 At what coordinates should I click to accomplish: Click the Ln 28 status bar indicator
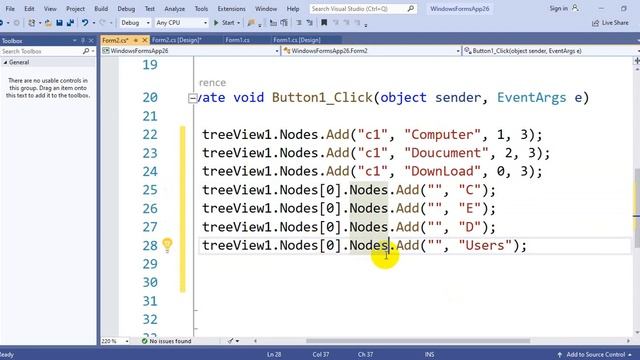coord(274,354)
